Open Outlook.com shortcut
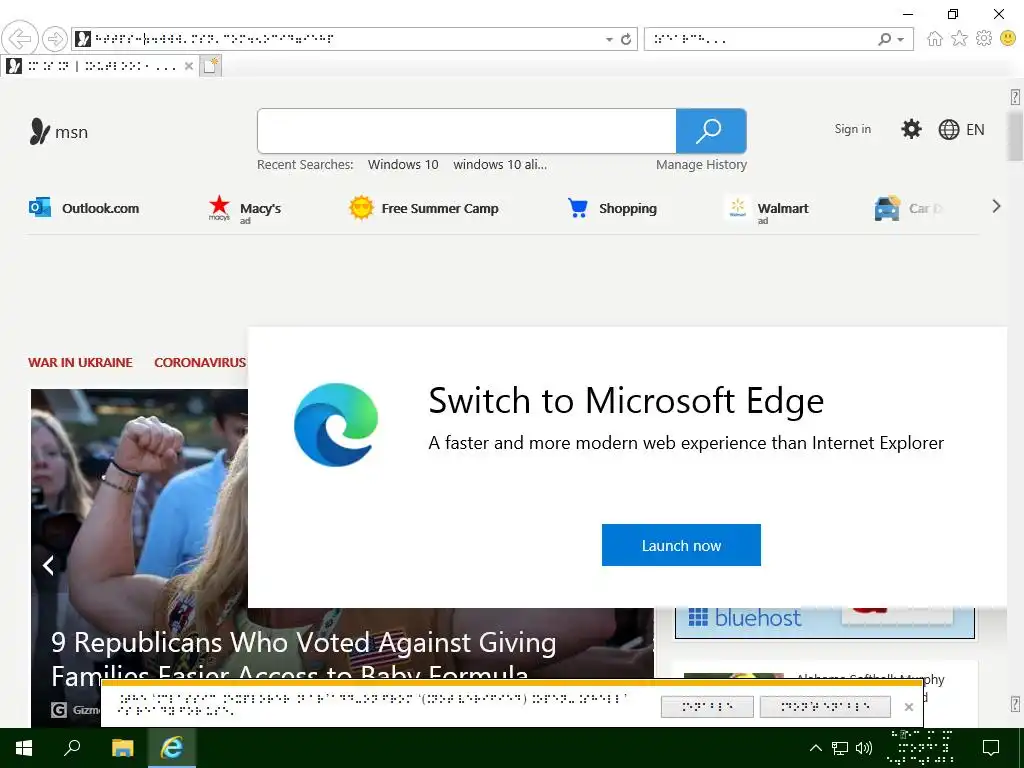Viewport: 1024px width, 768px height. coord(84,208)
